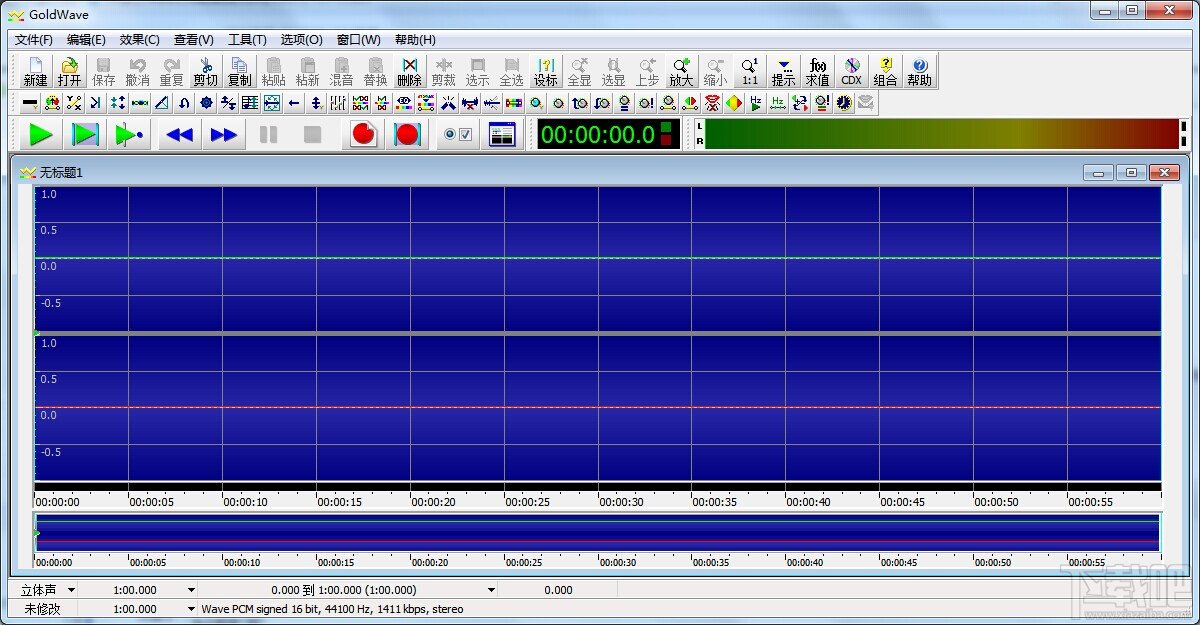1200x625 pixels.
Task: Click the 未修改 status text
Action: tap(42, 608)
